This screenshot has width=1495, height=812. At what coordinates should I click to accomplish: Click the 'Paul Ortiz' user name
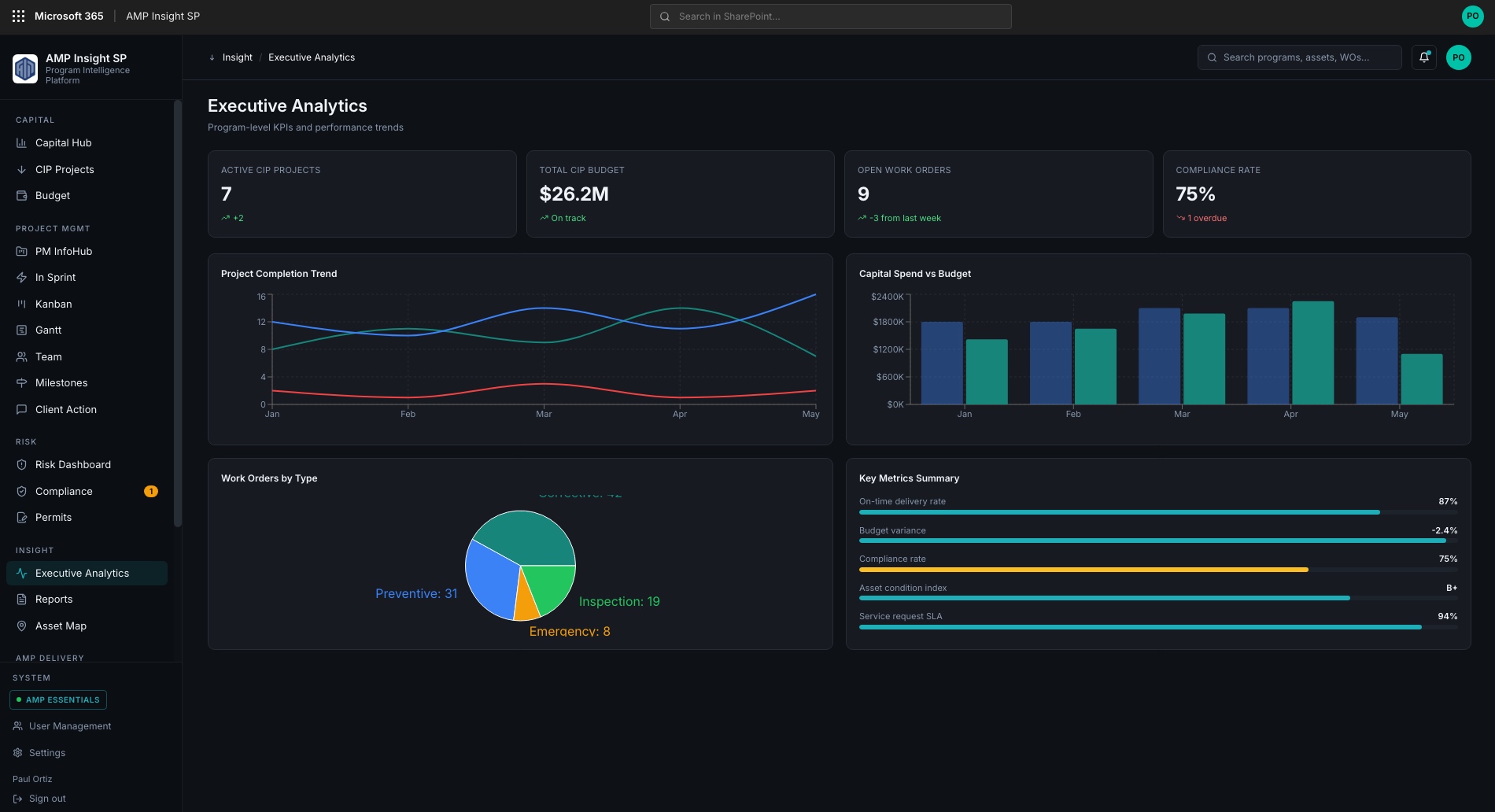(32, 779)
